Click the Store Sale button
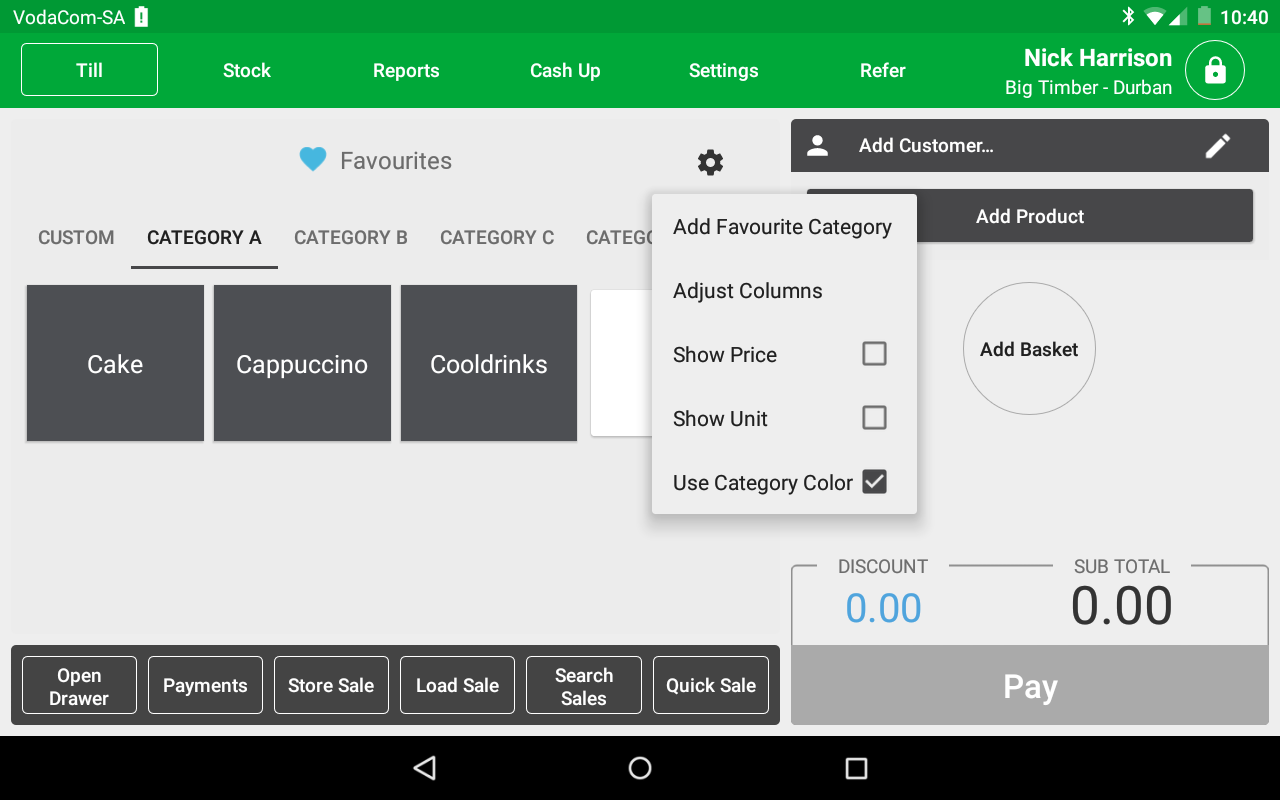 click(331, 686)
